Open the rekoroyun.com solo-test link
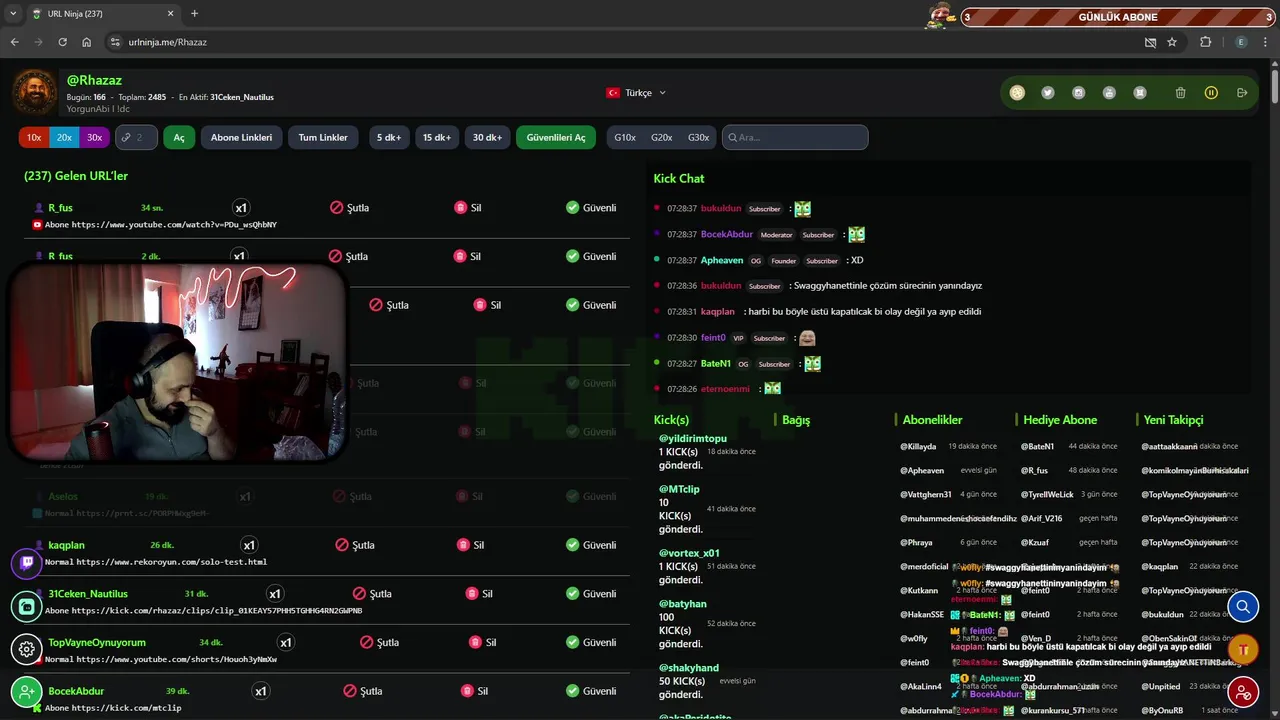 [x=169, y=562]
